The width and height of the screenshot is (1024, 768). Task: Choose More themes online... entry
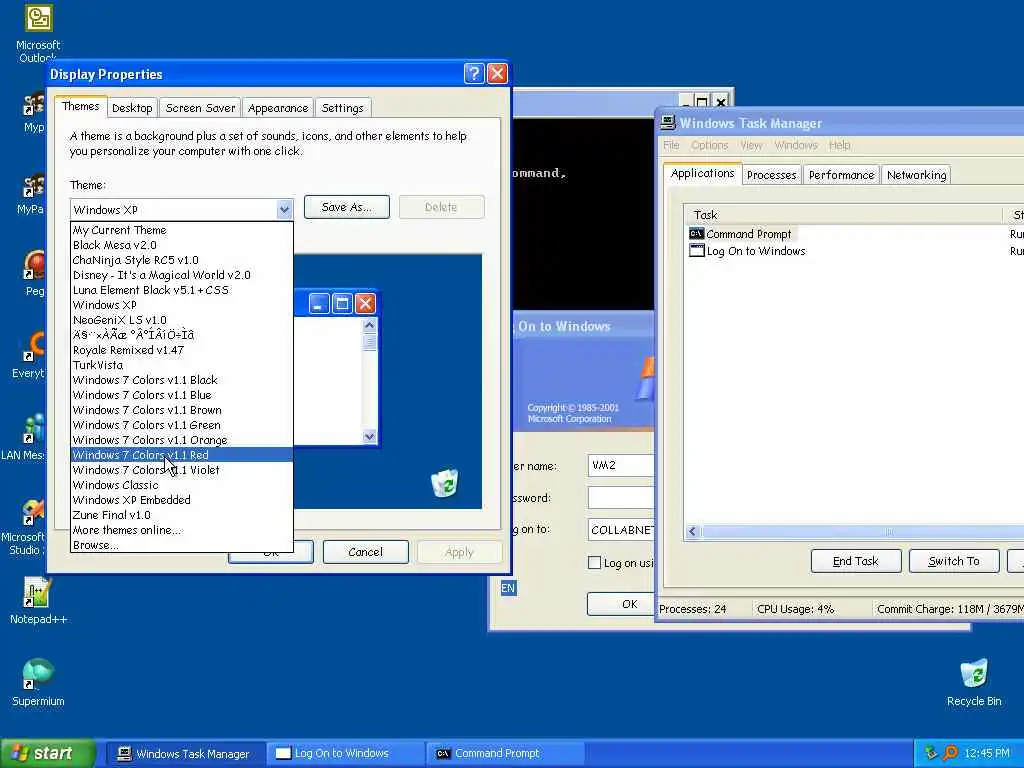click(182, 530)
